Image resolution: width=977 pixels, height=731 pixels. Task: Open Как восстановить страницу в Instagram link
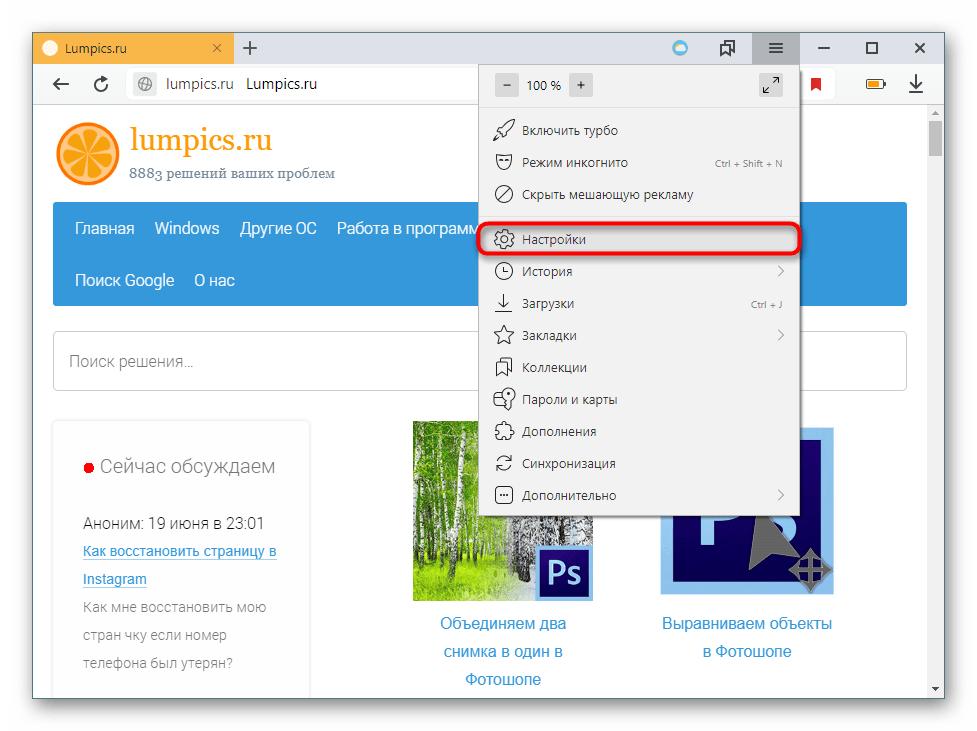pyautogui.click(x=179, y=565)
